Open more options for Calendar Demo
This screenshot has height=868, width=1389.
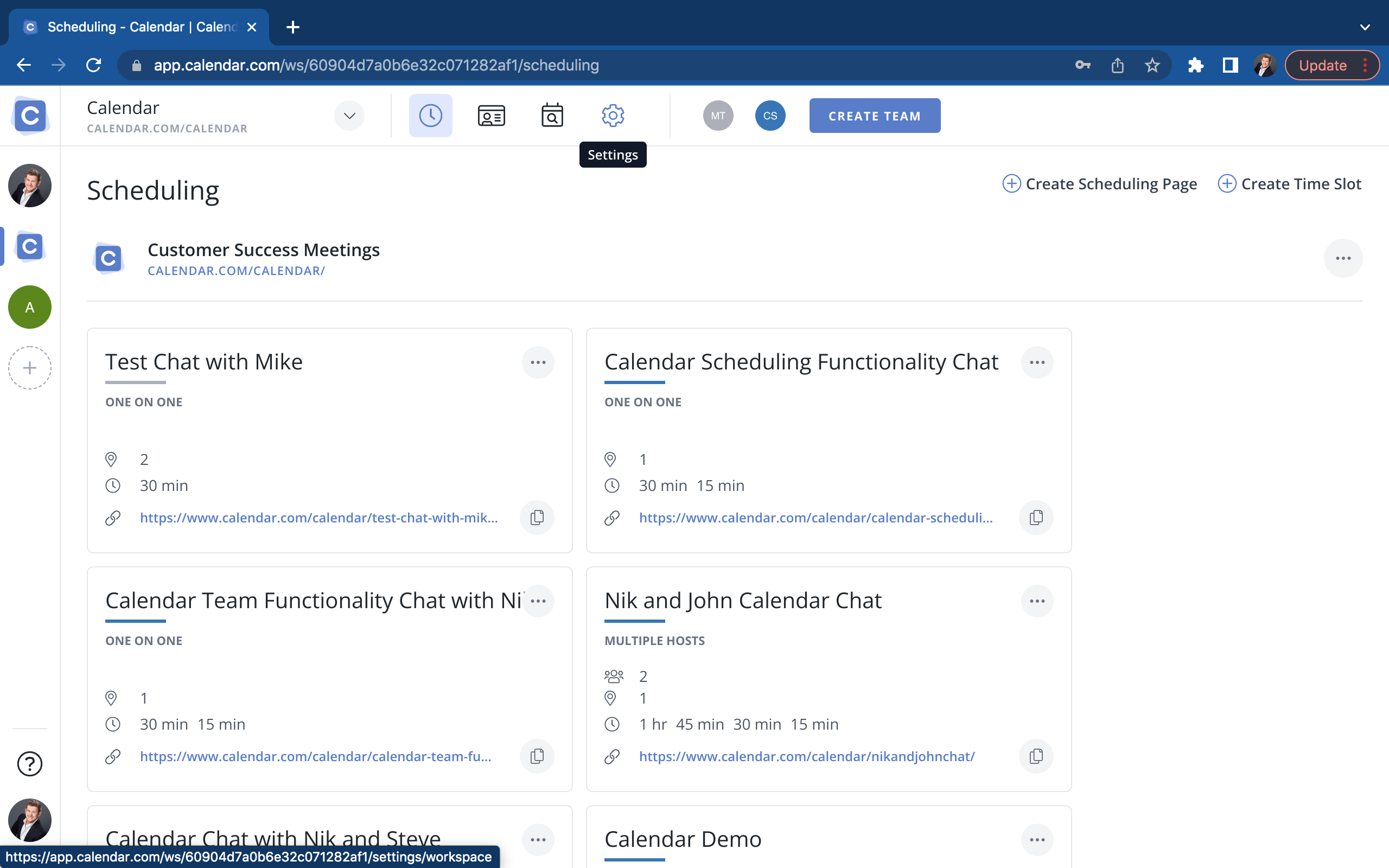(1037, 840)
